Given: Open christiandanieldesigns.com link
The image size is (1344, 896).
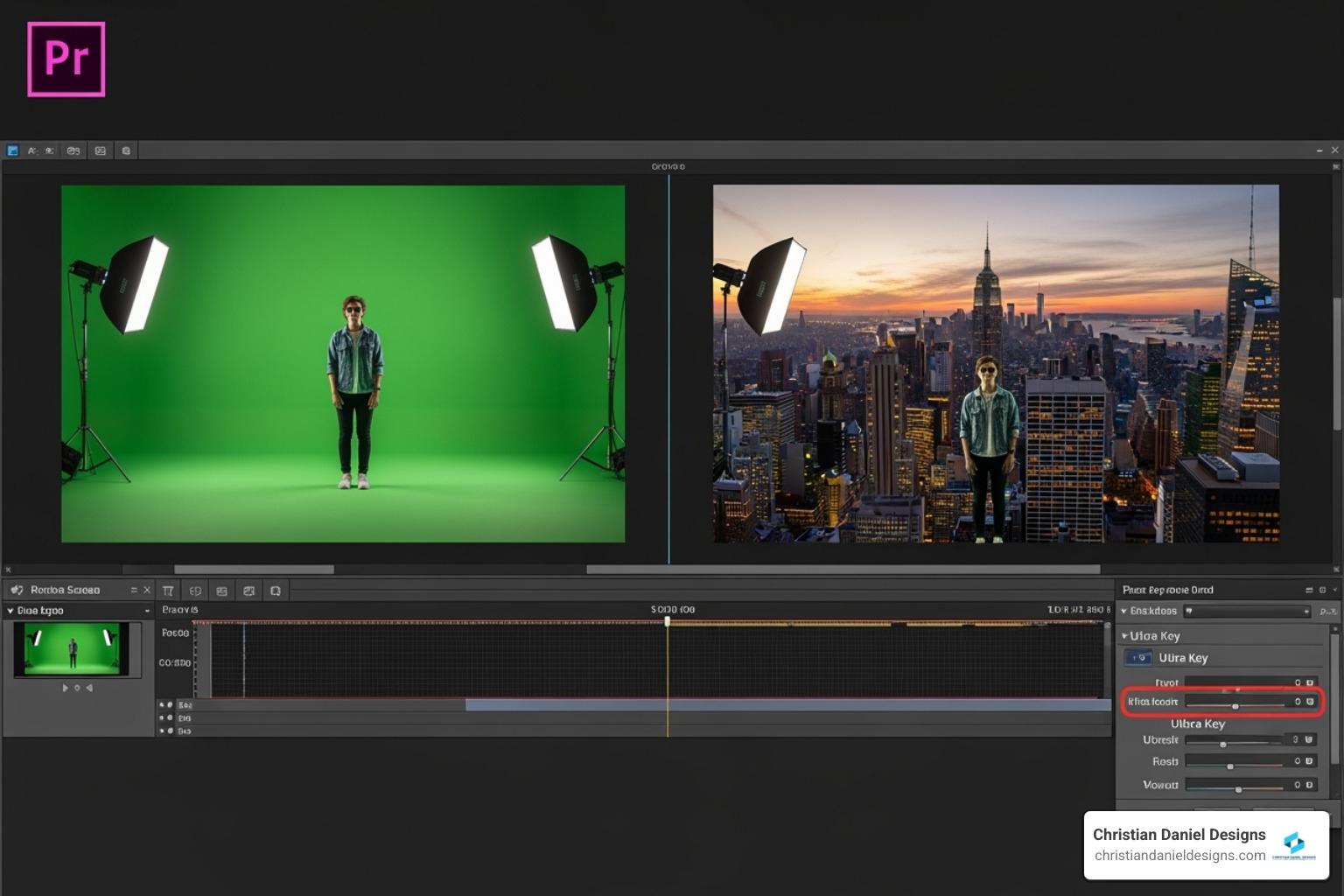Looking at the screenshot, I should tap(1179, 856).
